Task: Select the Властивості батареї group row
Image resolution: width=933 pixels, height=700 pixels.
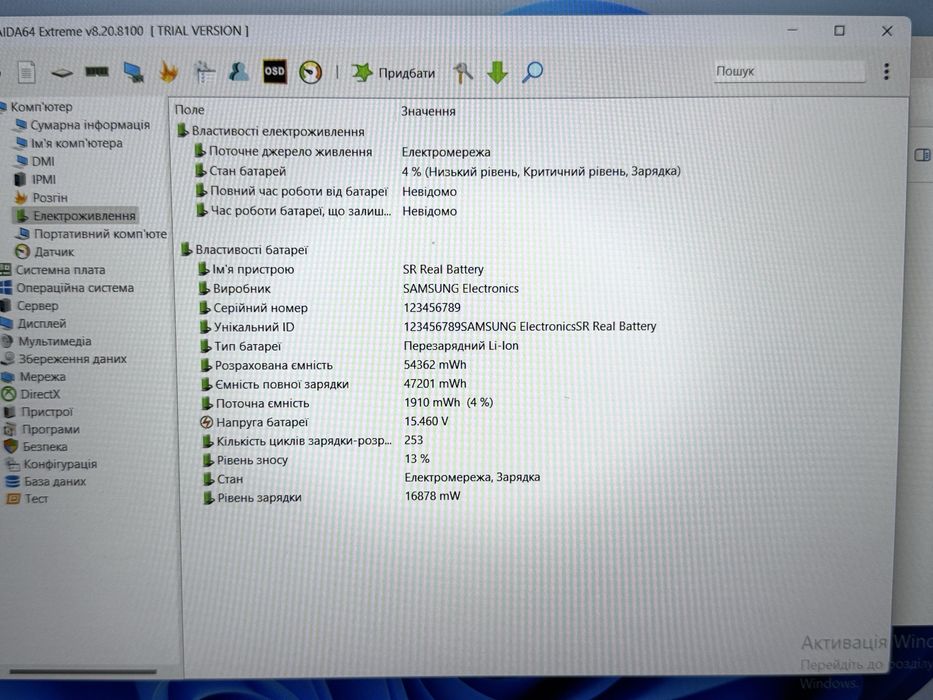Action: pyautogui.click(x=245, y=250)
